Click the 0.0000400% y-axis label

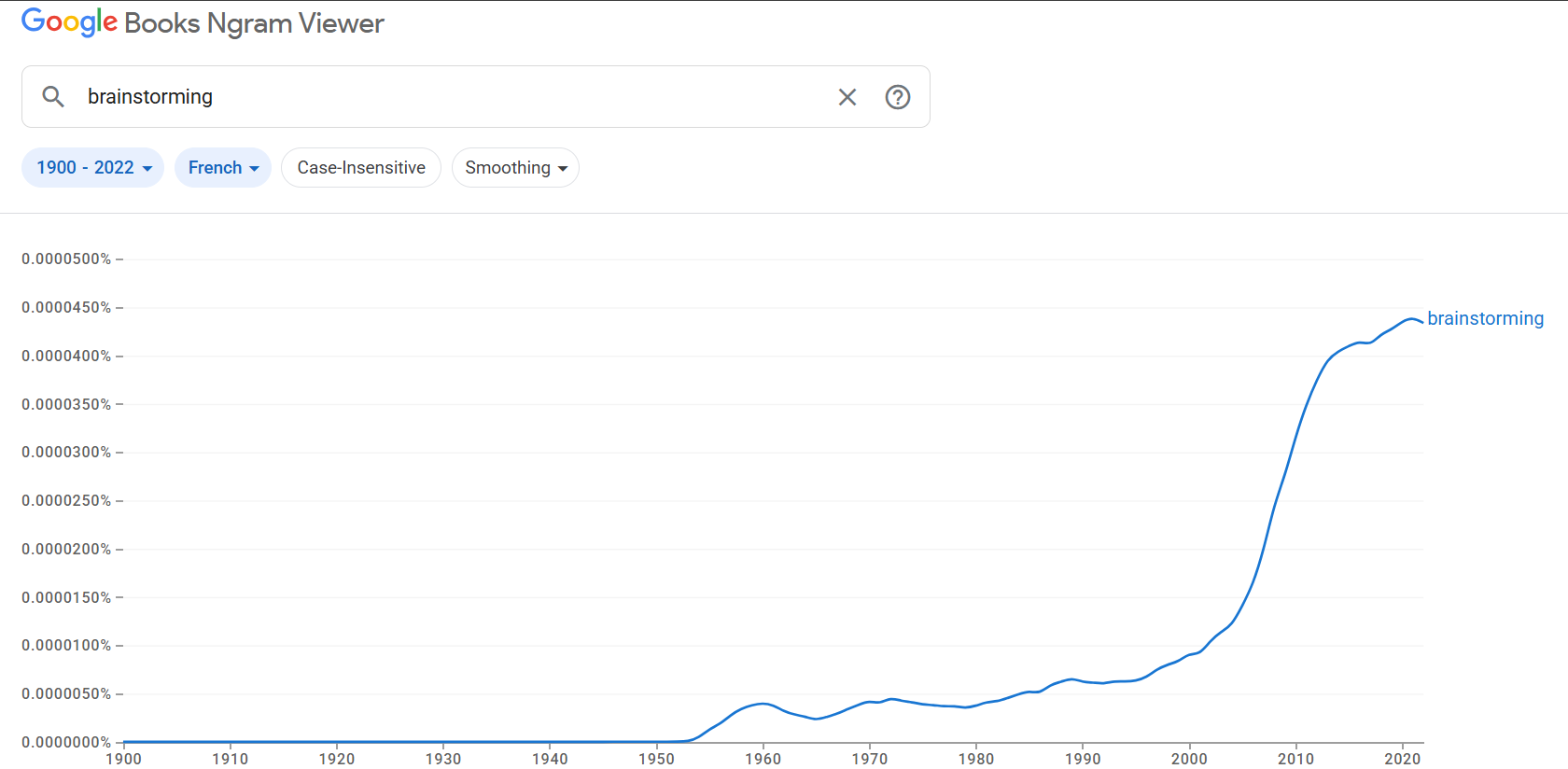click(x=66, y=357)
